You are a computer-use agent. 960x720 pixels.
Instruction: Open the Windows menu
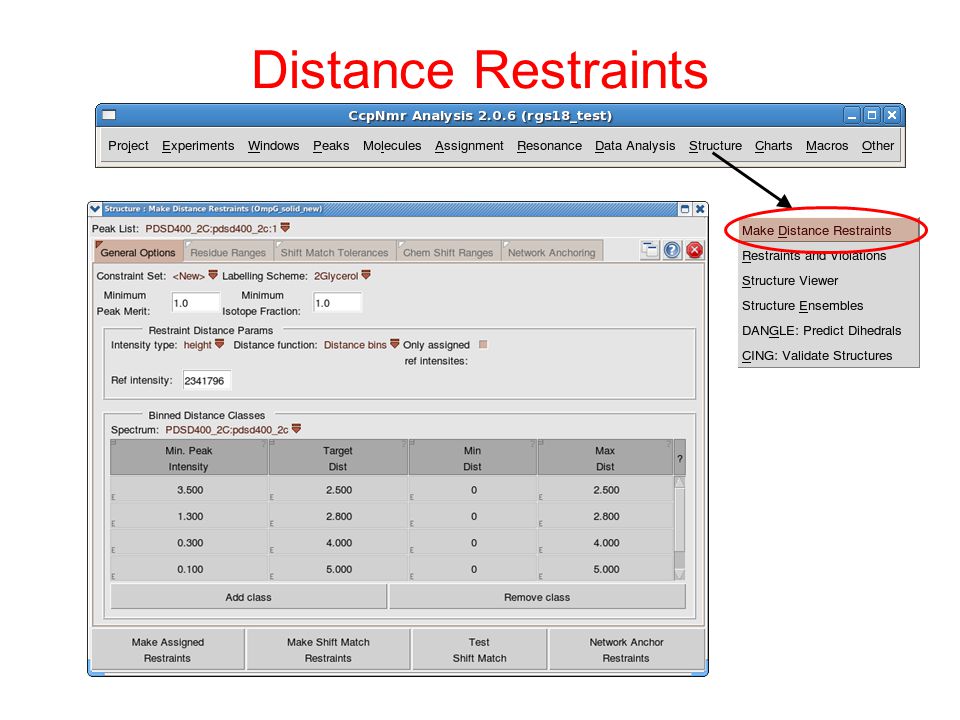tap(273, 146)
